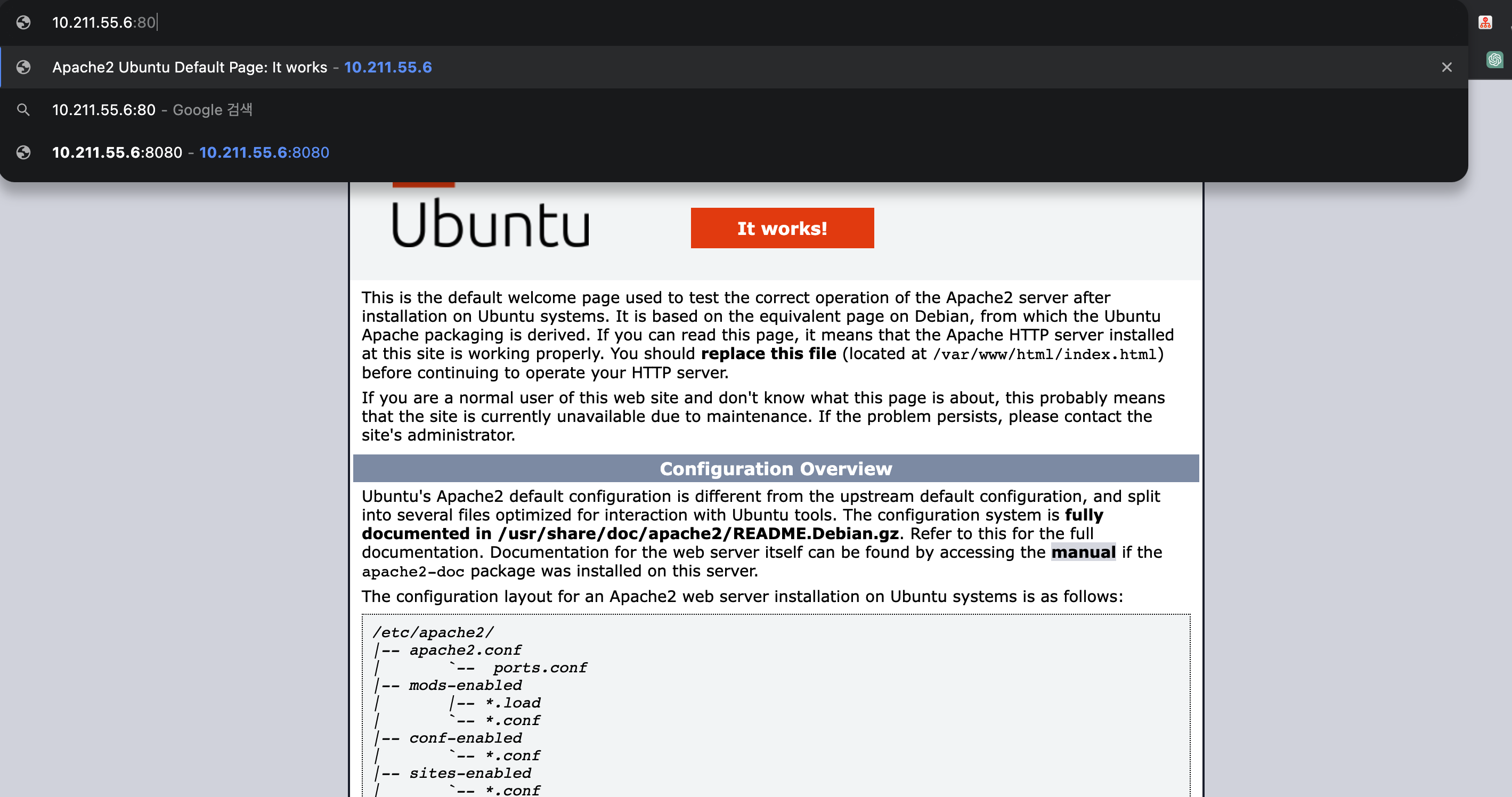
Task: Click the red It works! banner
Action: pyautogui.click(x=782, y=227)
